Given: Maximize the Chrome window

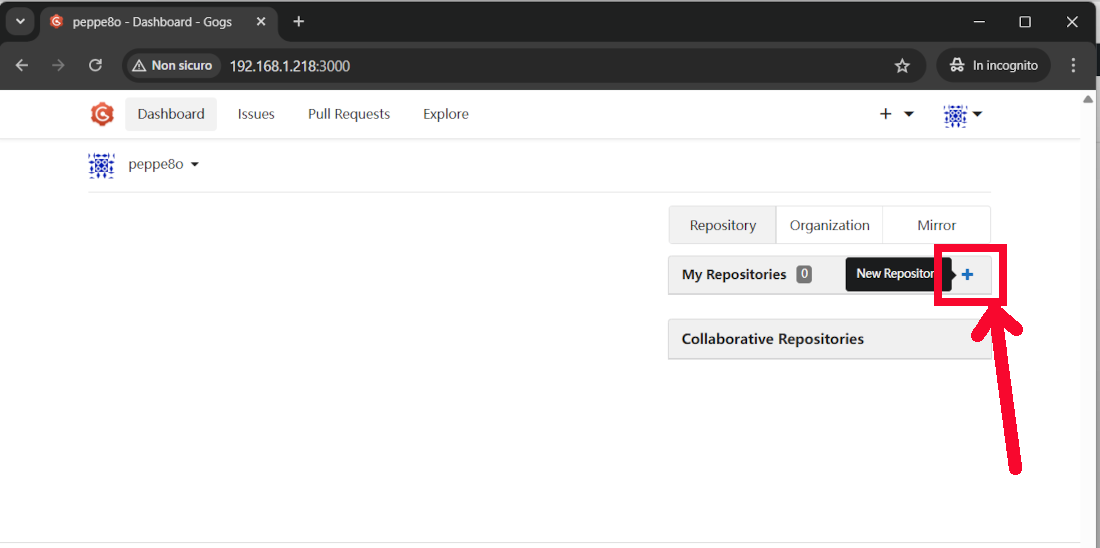Looking at the screenshot, I should 1025,22.
